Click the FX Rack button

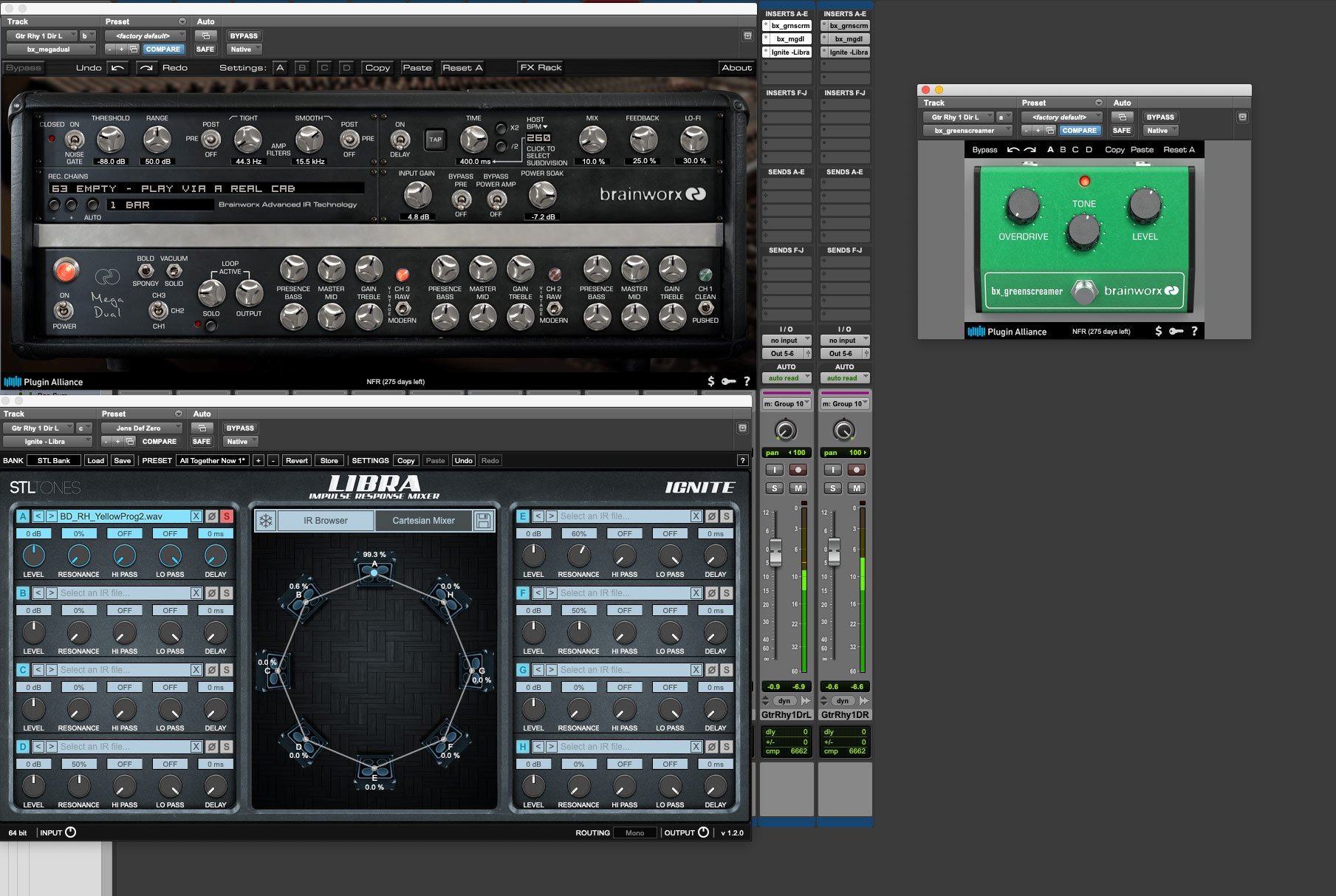541,68
